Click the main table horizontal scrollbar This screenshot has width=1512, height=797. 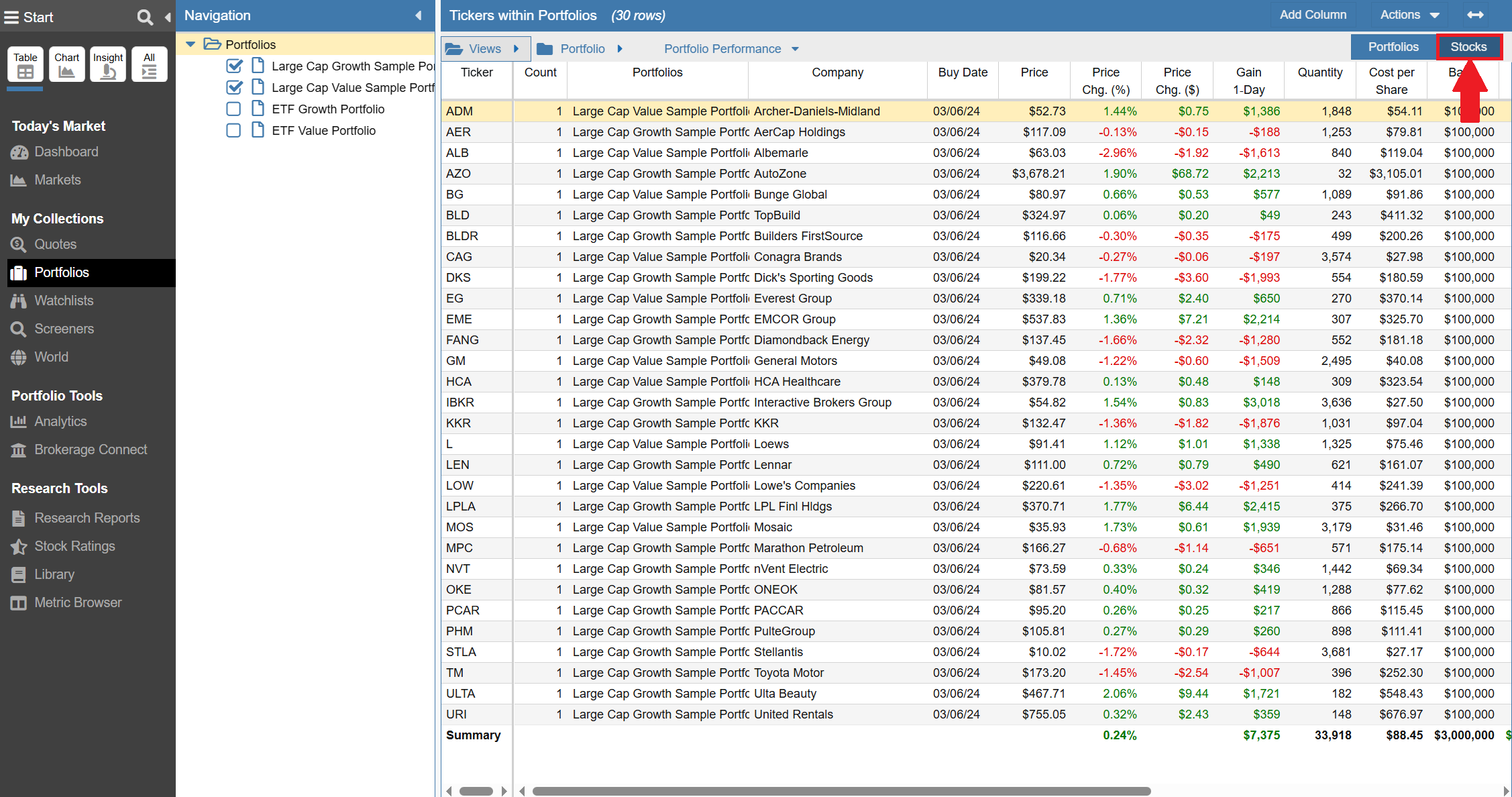point(841,791)
